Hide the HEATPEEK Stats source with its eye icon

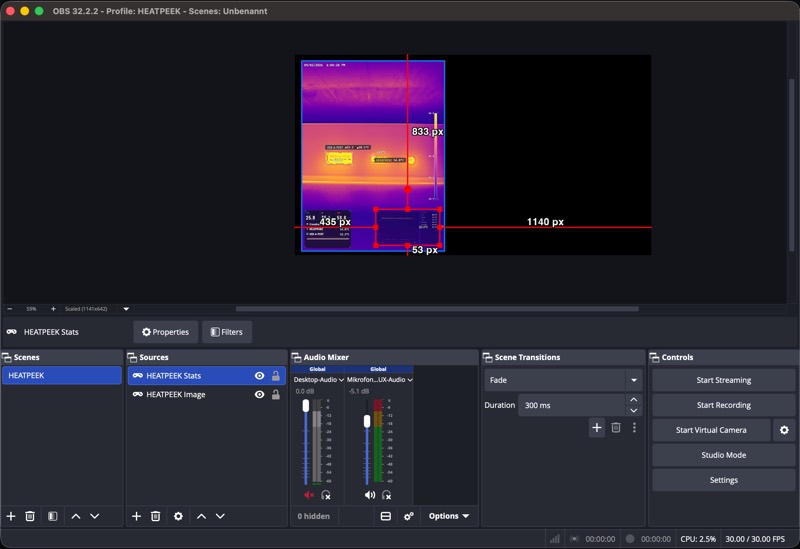coord(260,376)
